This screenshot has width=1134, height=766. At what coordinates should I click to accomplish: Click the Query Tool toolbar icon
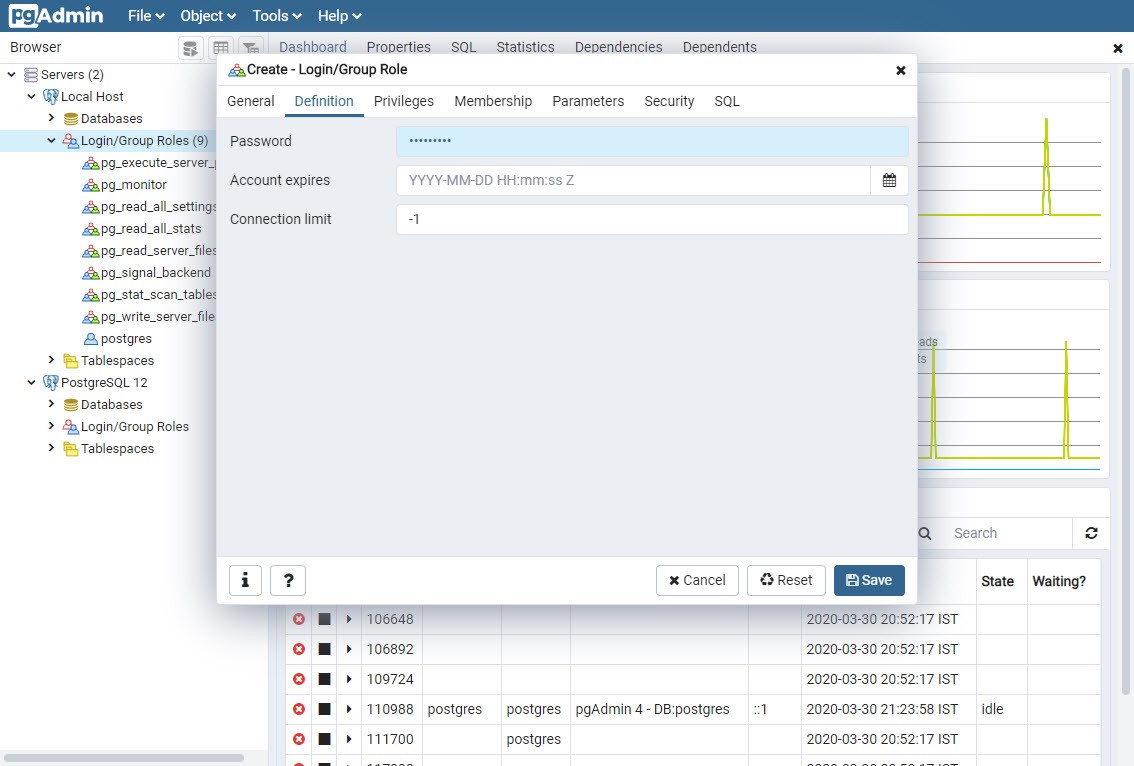(190, 48)
